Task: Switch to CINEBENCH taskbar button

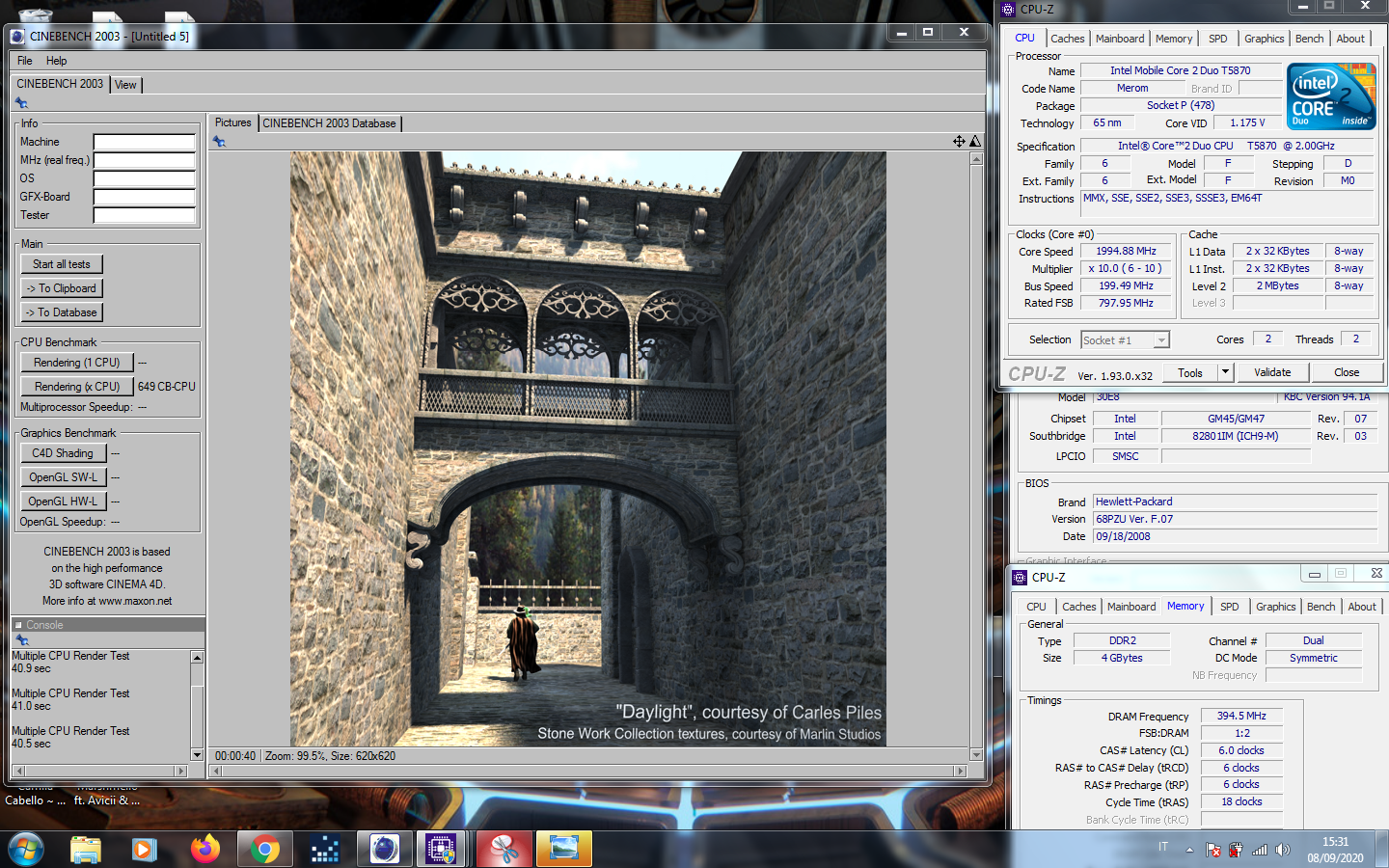Action: pos(385,849)
